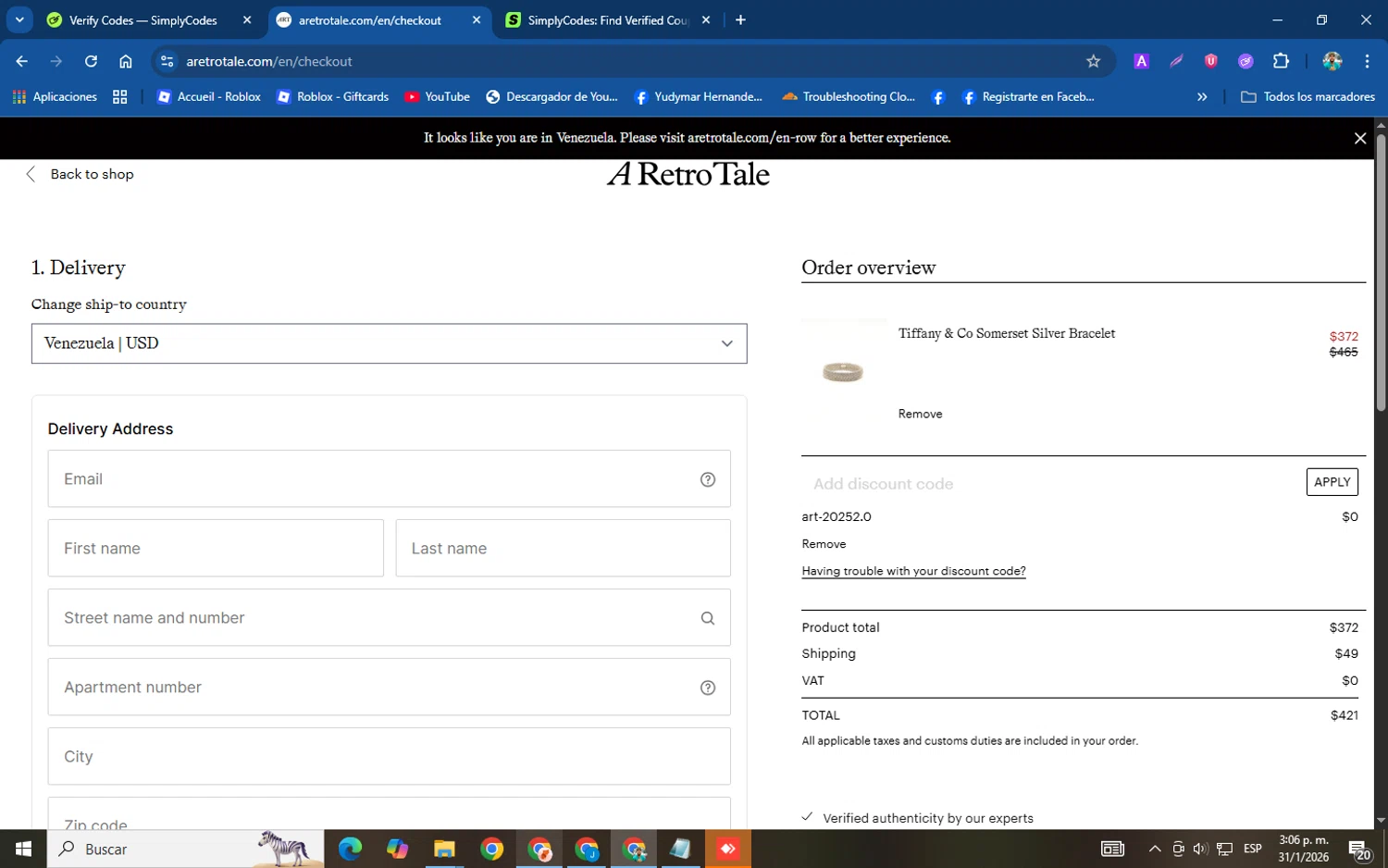The width and height of the screenshot is (1388, 868).
Task: Open the tab search dropdown
Action: tap(19, 19)
